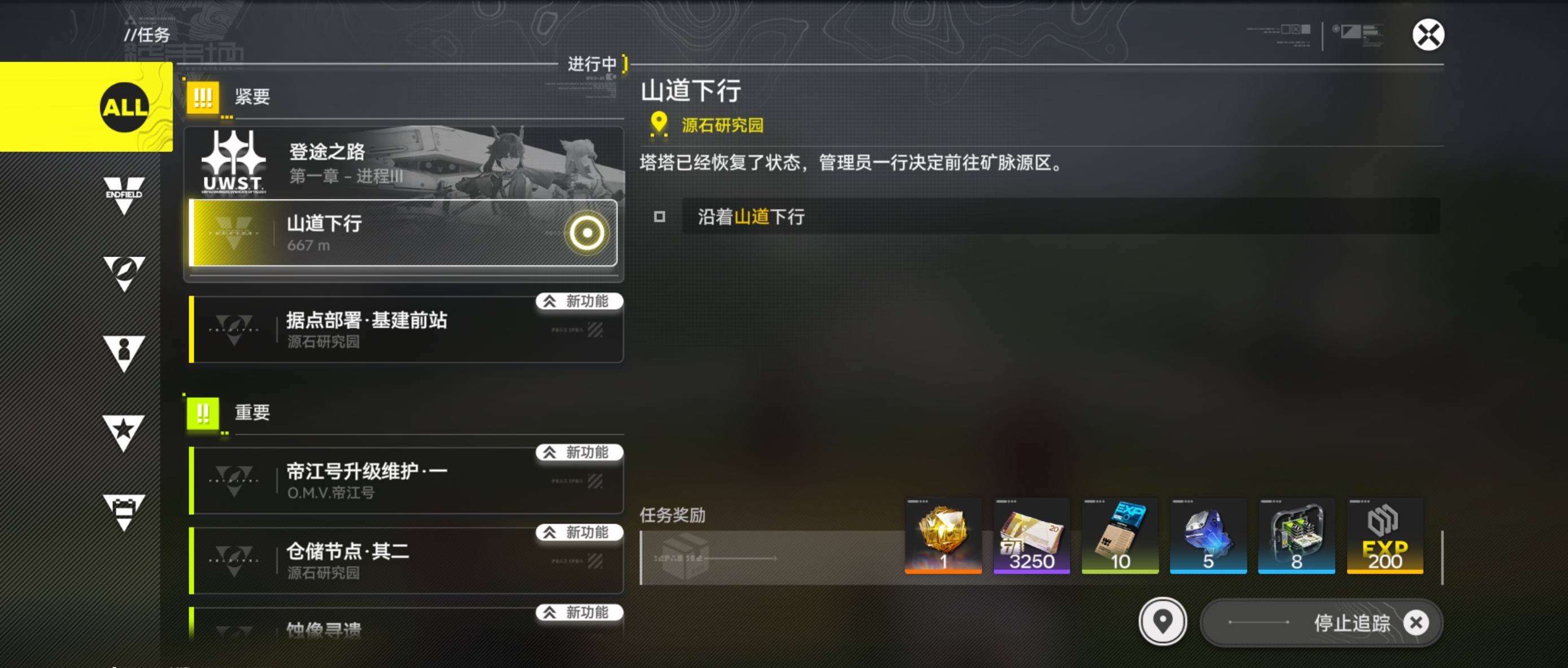Collapse the 紧要 urgent quest section

(x=404, y=97)
